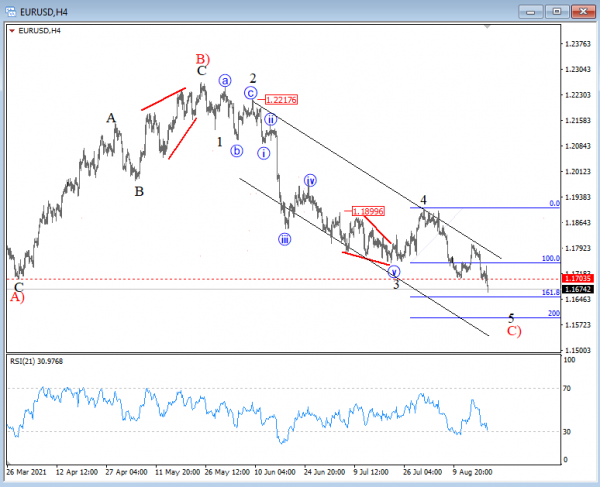This screenshot has width=600, height=487.
Task: Click the EURUSD,H4 title bar text
Action: click(x=44, y=12)
